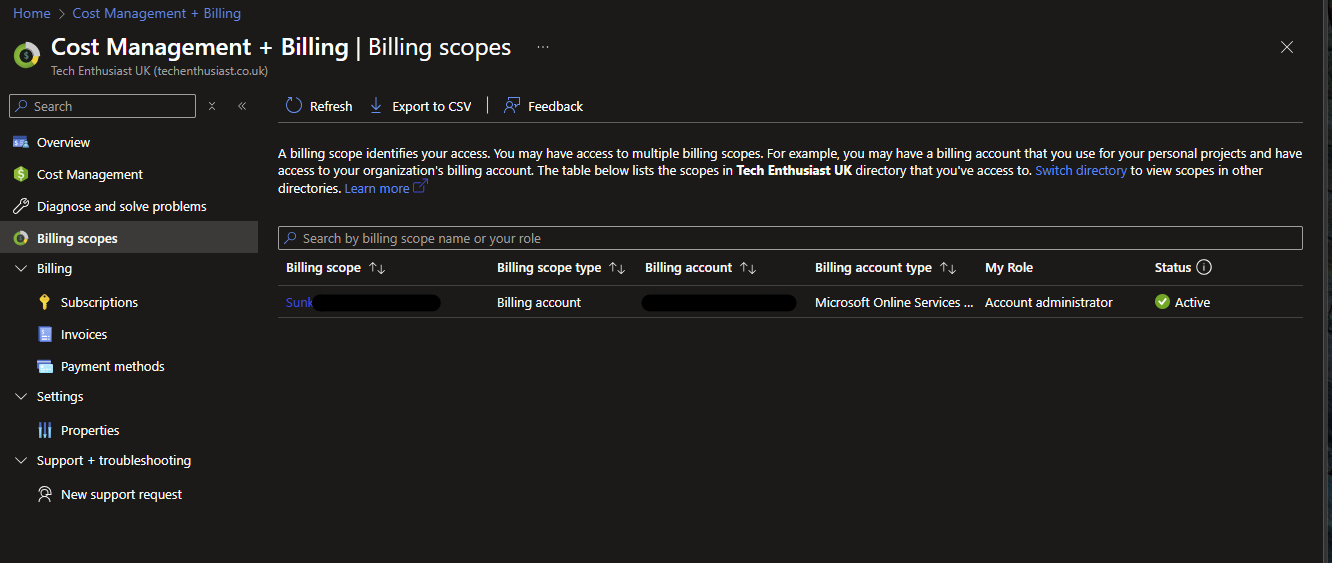Viewport: 1332px width, 563px height.
Task: Click the billing scope name search box
Action: (x=790, y=238)
